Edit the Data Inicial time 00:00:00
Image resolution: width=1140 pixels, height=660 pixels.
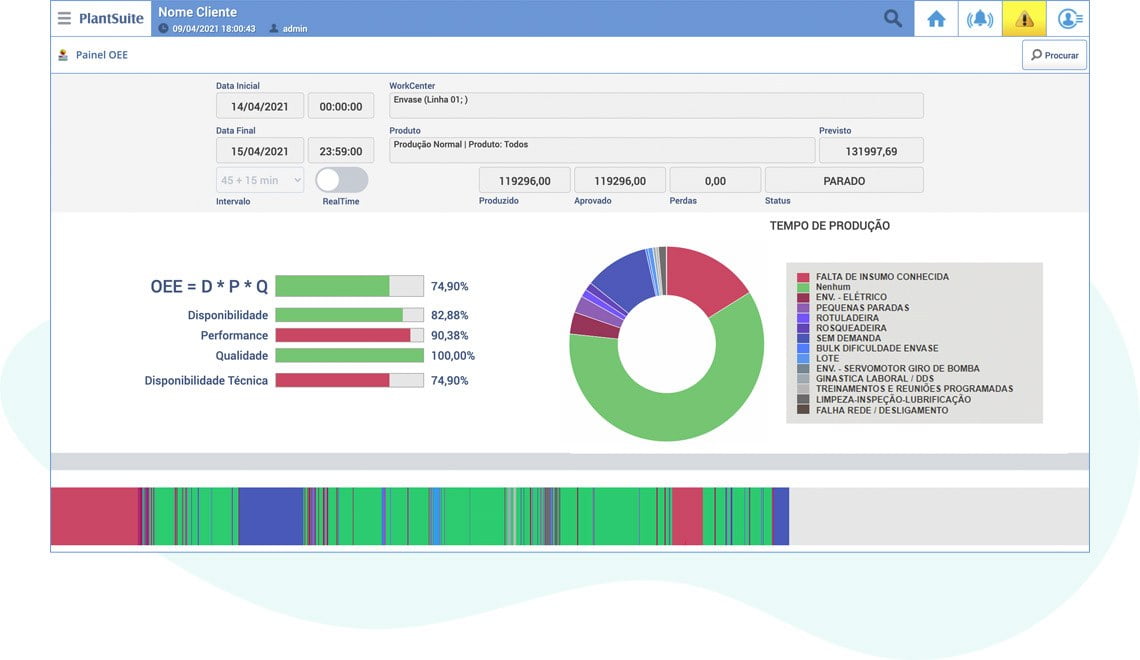pyautogui.click(x=341, y=106)
